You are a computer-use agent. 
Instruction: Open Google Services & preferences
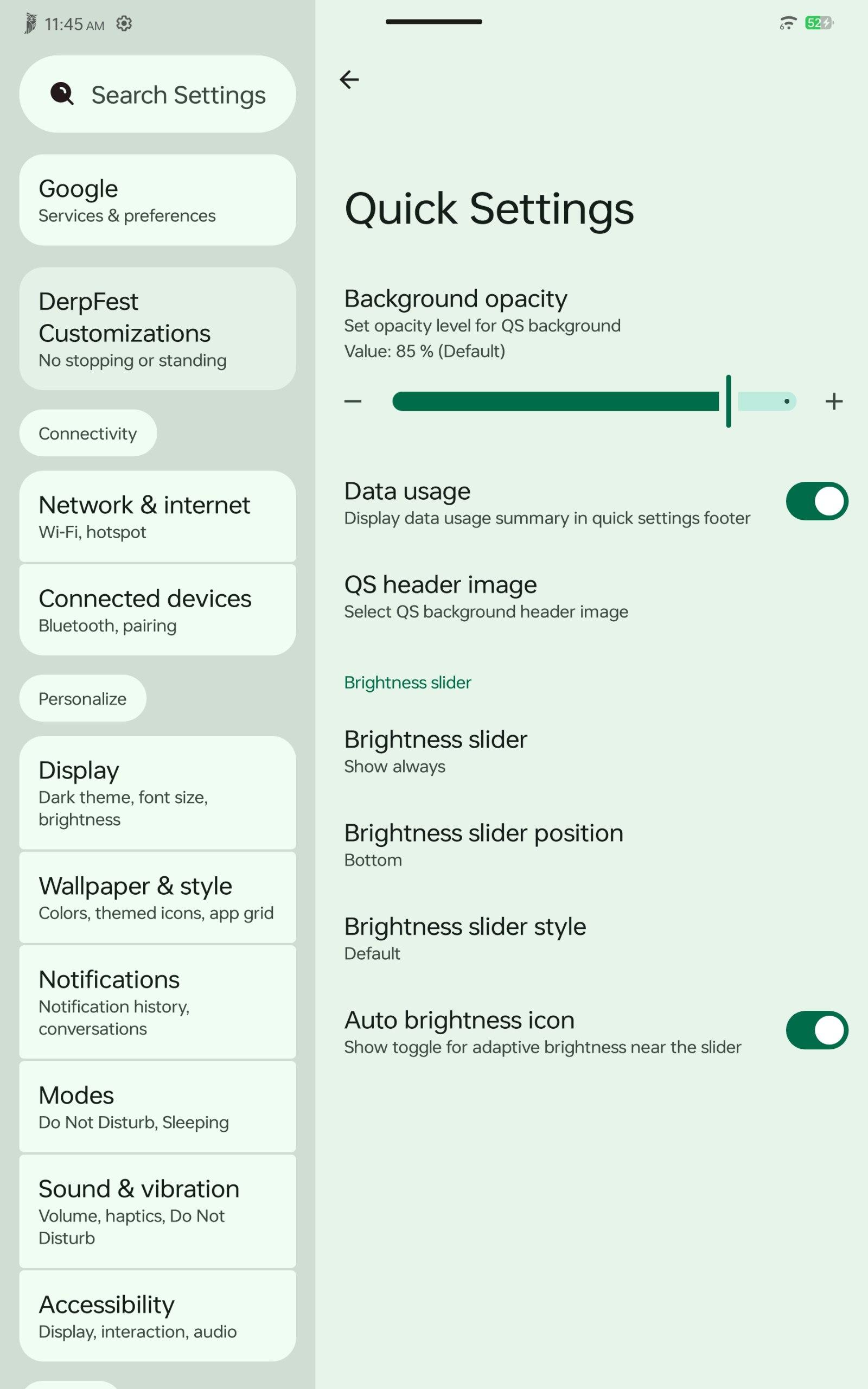pyautogui.click(x=157, y=200)
